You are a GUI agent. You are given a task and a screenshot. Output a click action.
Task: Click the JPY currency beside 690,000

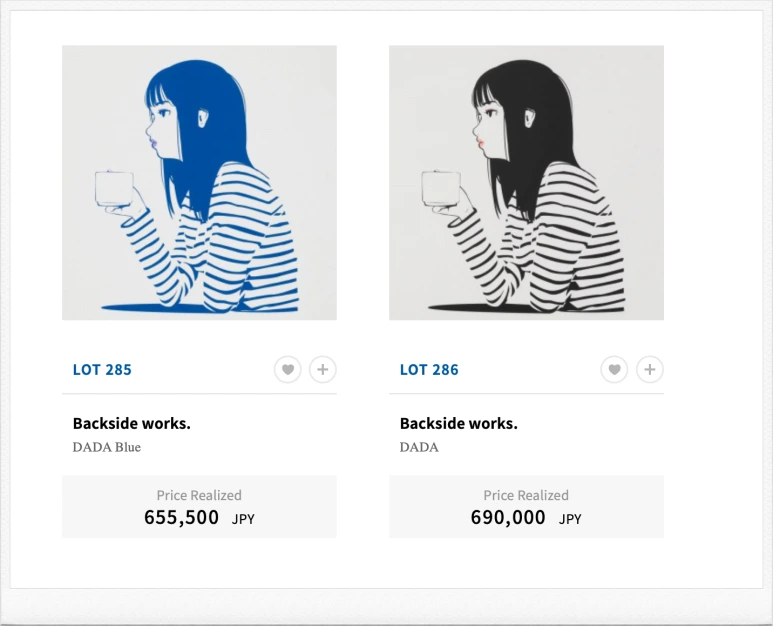pos(570,519)
